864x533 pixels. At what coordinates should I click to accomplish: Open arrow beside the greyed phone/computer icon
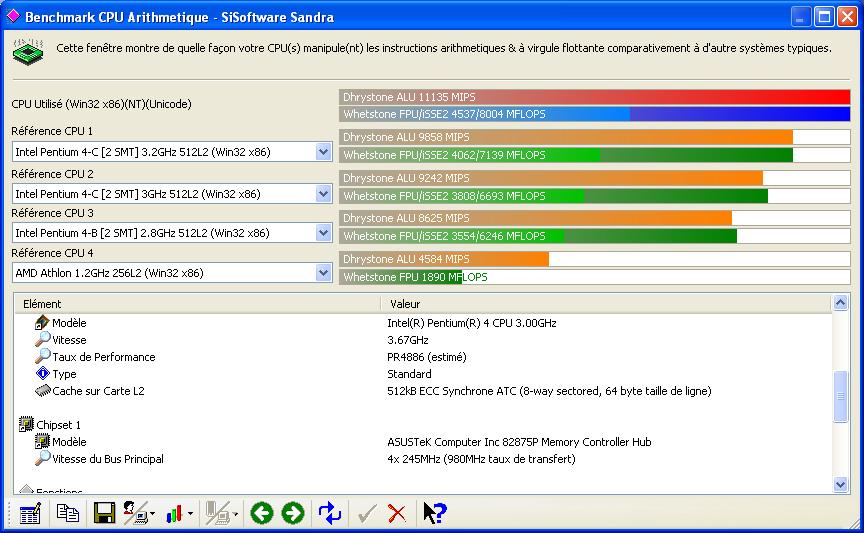tap(235, 514)
